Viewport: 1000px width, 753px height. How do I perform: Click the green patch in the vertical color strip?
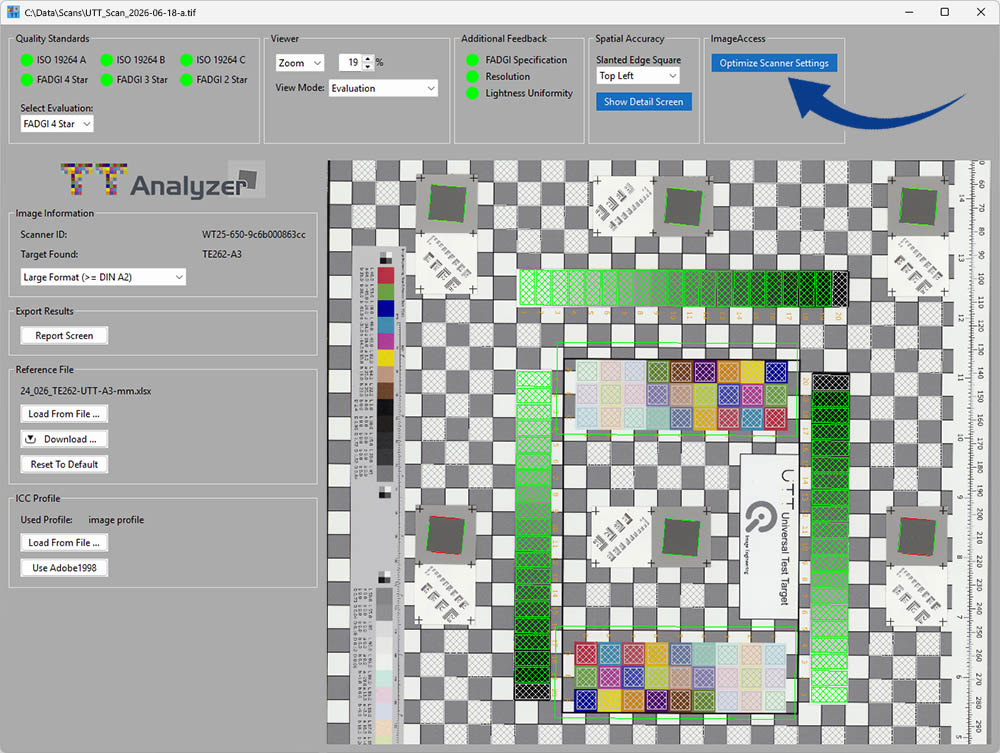pos(386,292)
